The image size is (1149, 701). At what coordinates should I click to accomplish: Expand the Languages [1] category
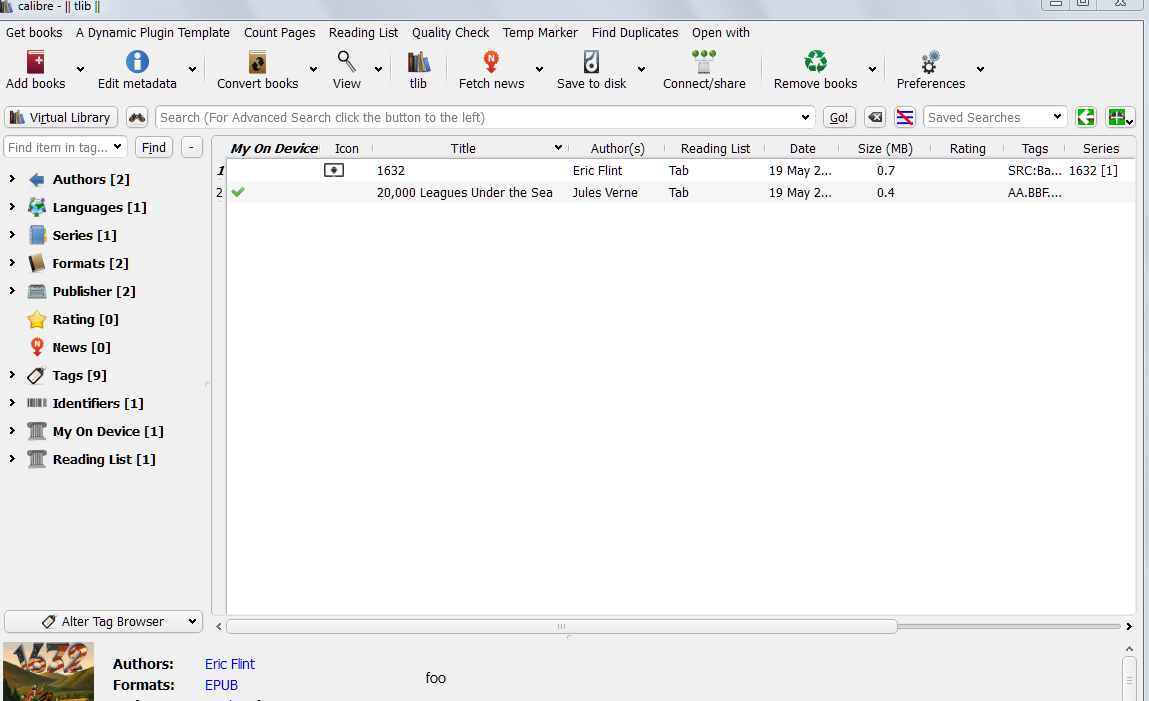pos(12,207)
